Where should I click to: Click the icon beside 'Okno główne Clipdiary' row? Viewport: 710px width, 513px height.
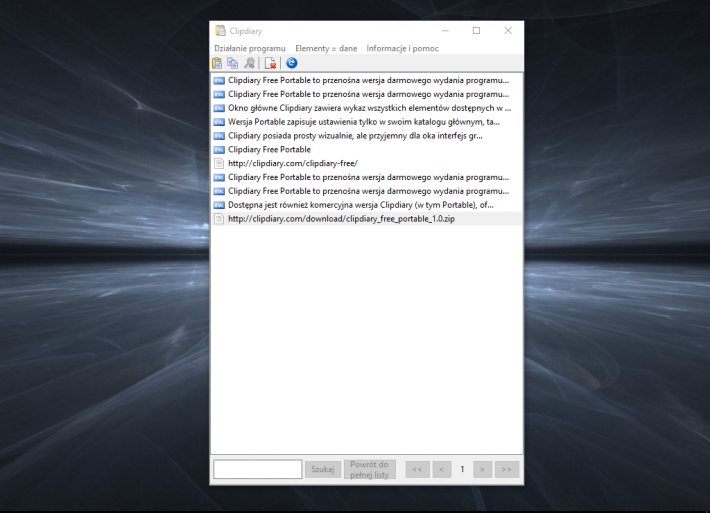219,108
